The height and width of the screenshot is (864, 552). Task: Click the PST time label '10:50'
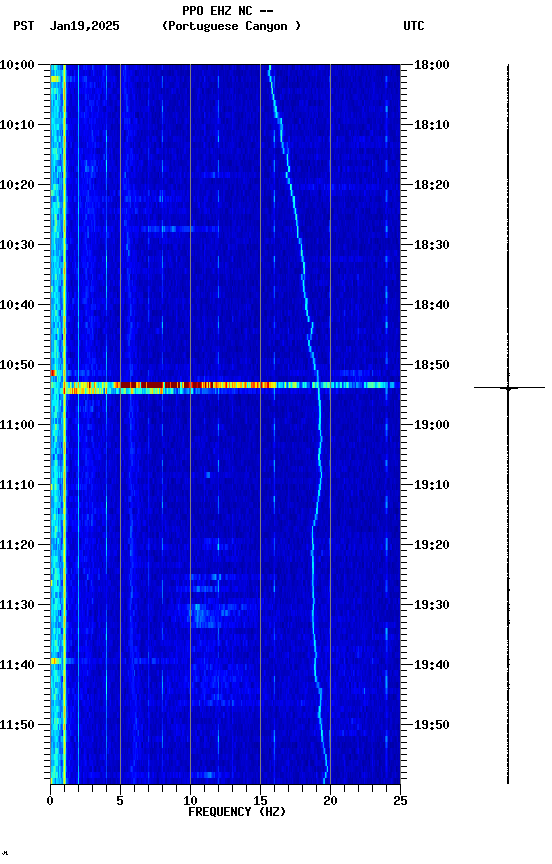tap(17, 365)
